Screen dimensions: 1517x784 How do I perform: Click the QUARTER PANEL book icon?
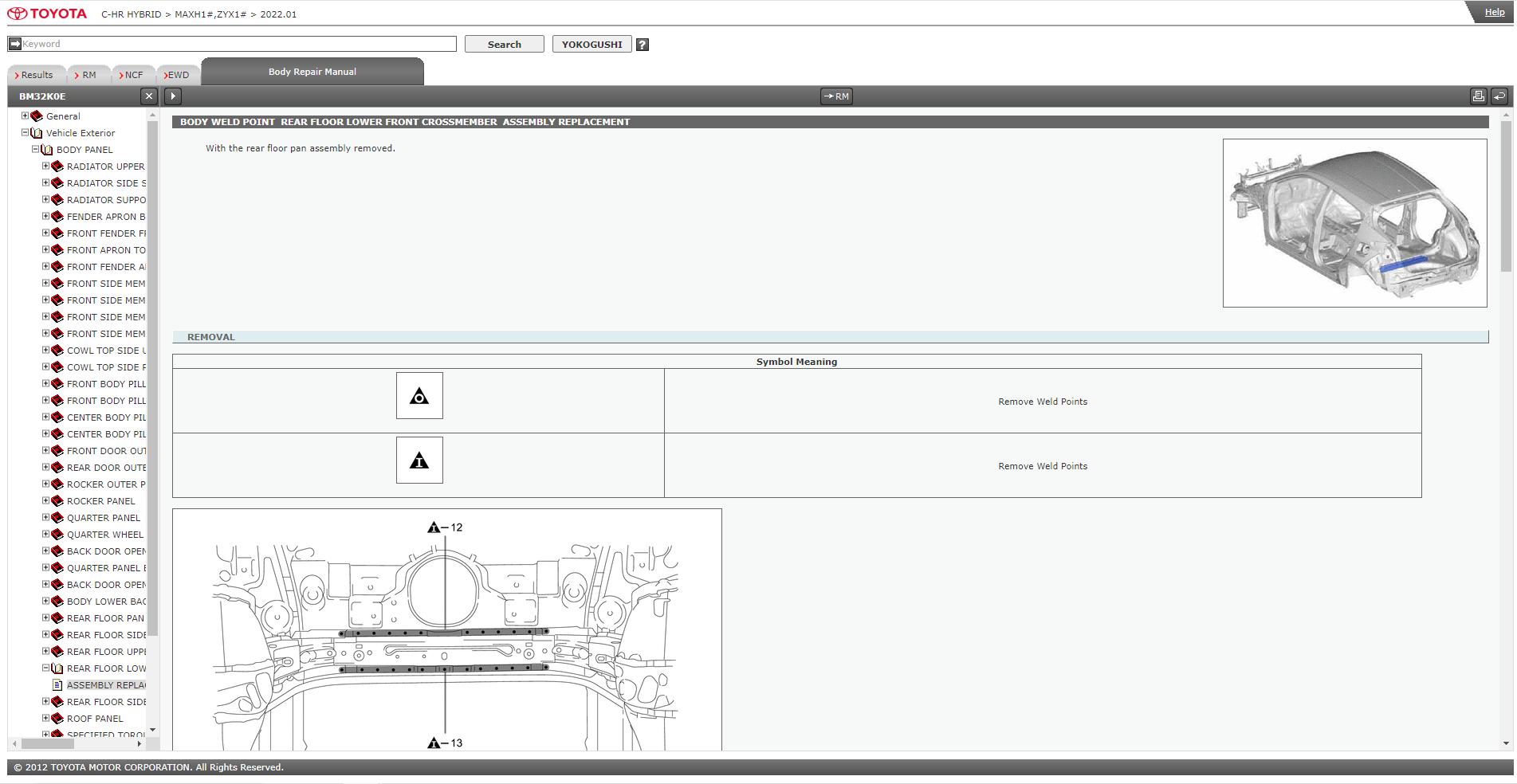[57, 518]
